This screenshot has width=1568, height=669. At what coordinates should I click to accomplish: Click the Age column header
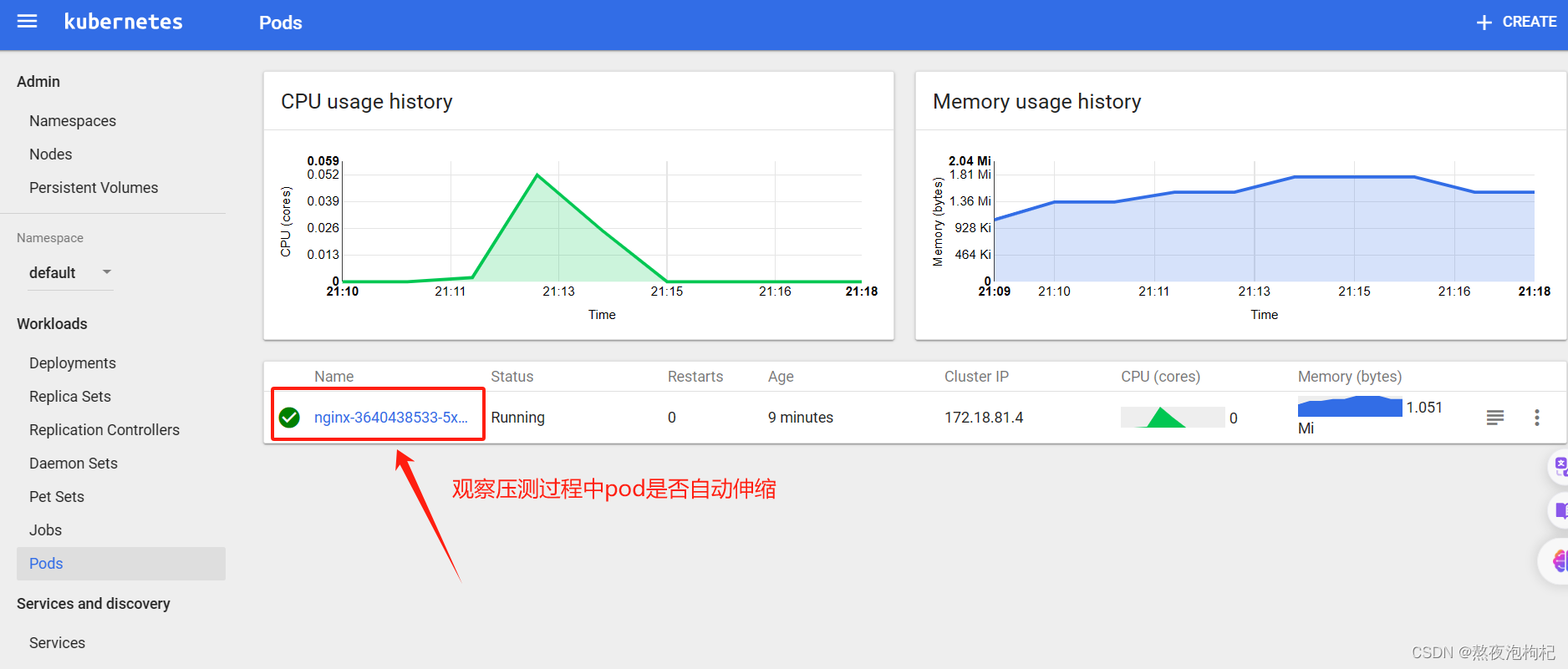[781, 377]
